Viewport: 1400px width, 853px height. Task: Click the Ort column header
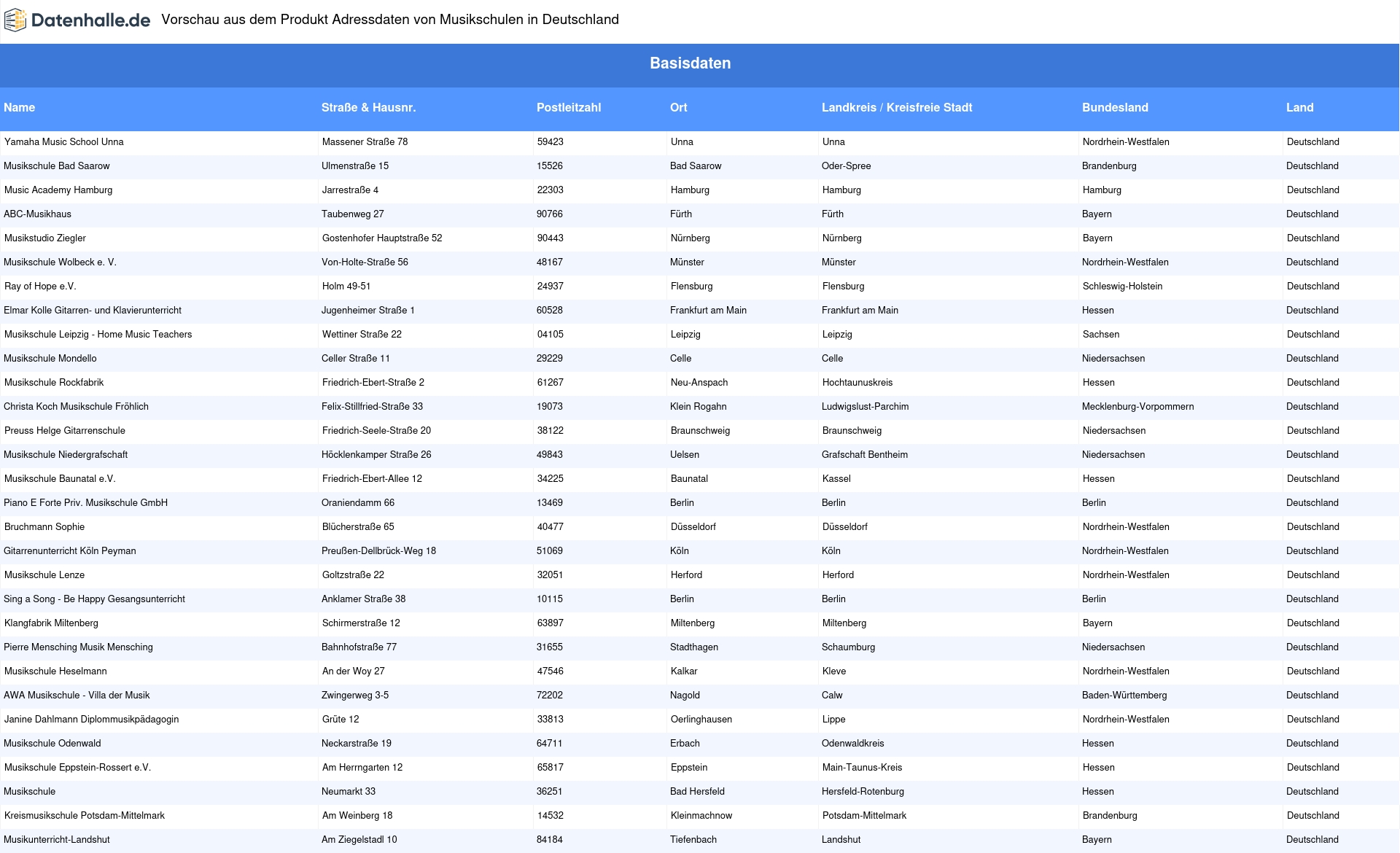(x=679, y=108)
